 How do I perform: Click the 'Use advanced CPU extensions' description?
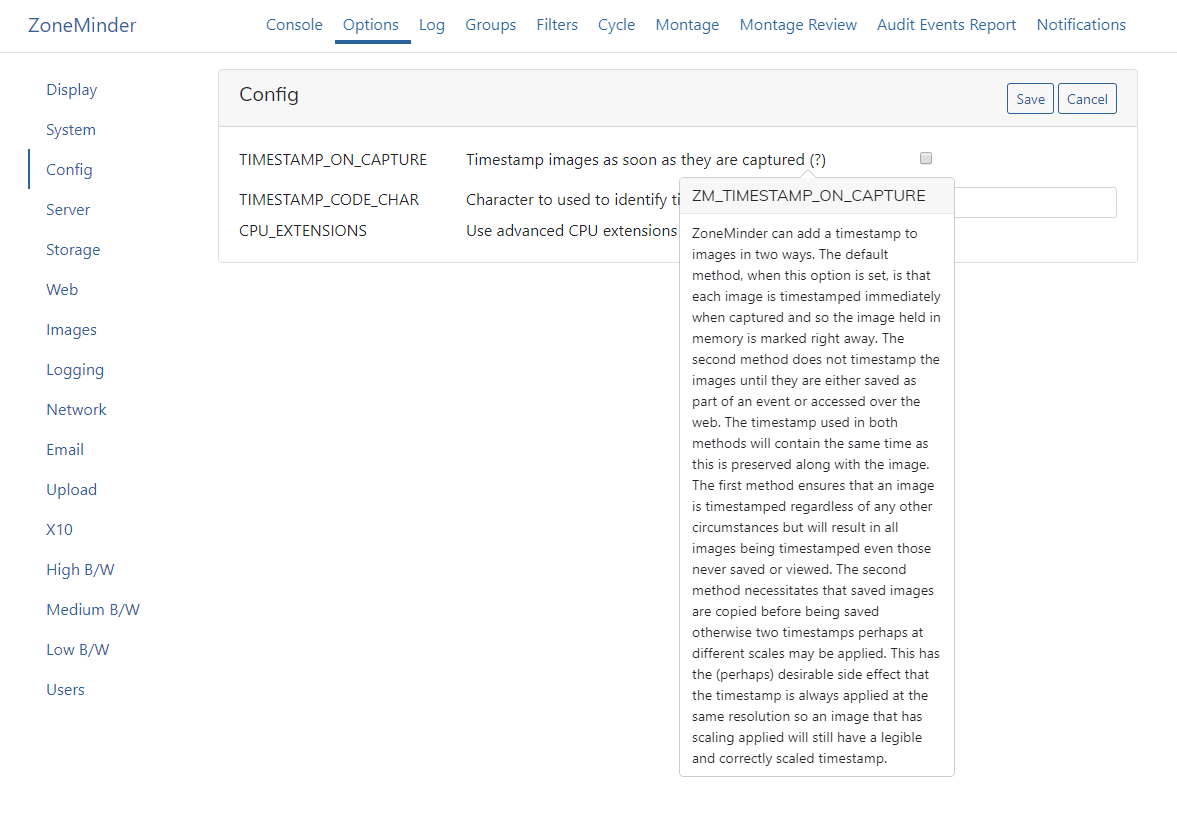572,230
